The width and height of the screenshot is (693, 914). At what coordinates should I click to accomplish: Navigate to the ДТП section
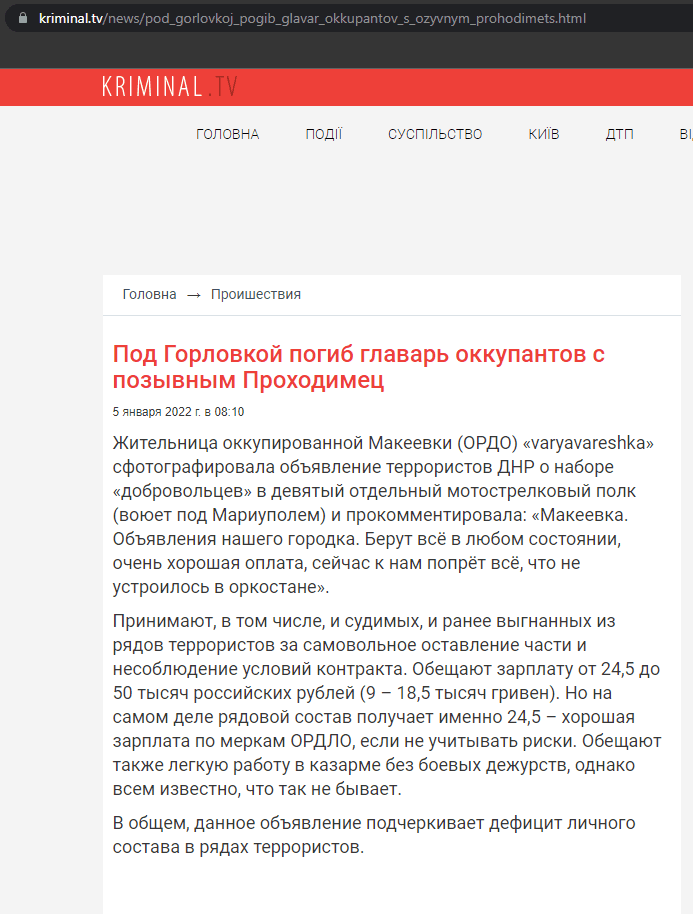pyautogui.click(x=619, y=135)
